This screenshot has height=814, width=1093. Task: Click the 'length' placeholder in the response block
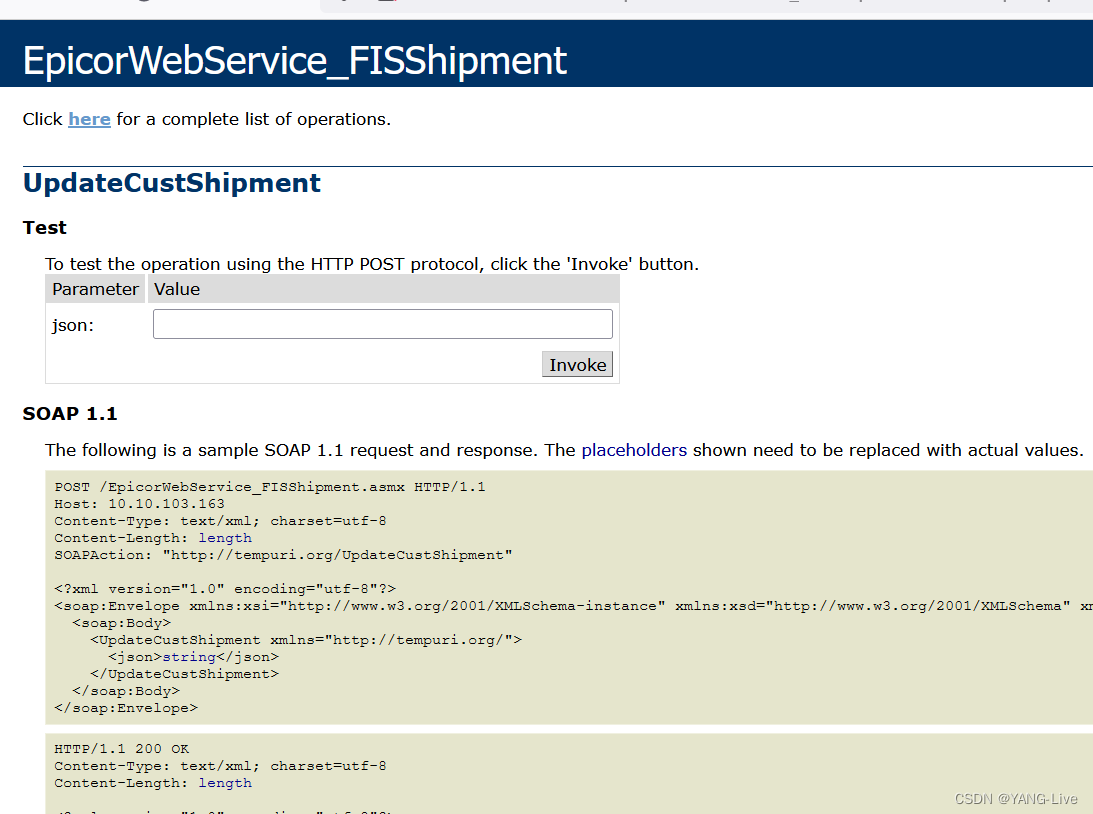point(225,783)
